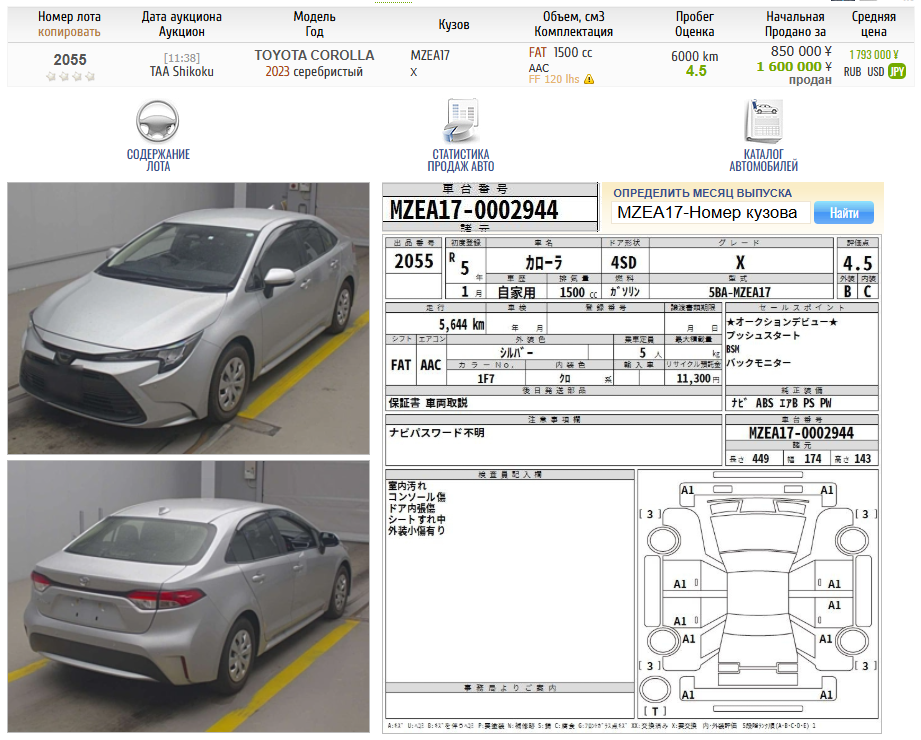
Task: Click the СТАТИСТИКА ПРОДАЖ АВТО label
Action: pos(460,160)
